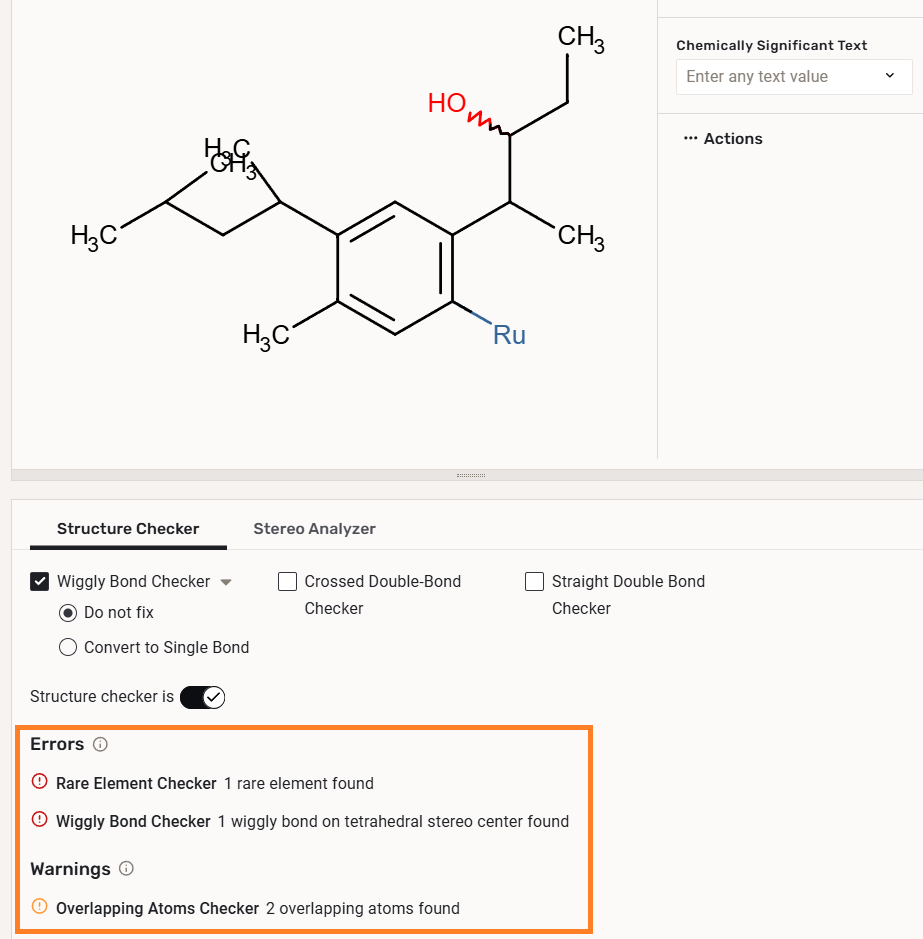Click the ellipsis icon next to Actions

[x=690, y=139]
